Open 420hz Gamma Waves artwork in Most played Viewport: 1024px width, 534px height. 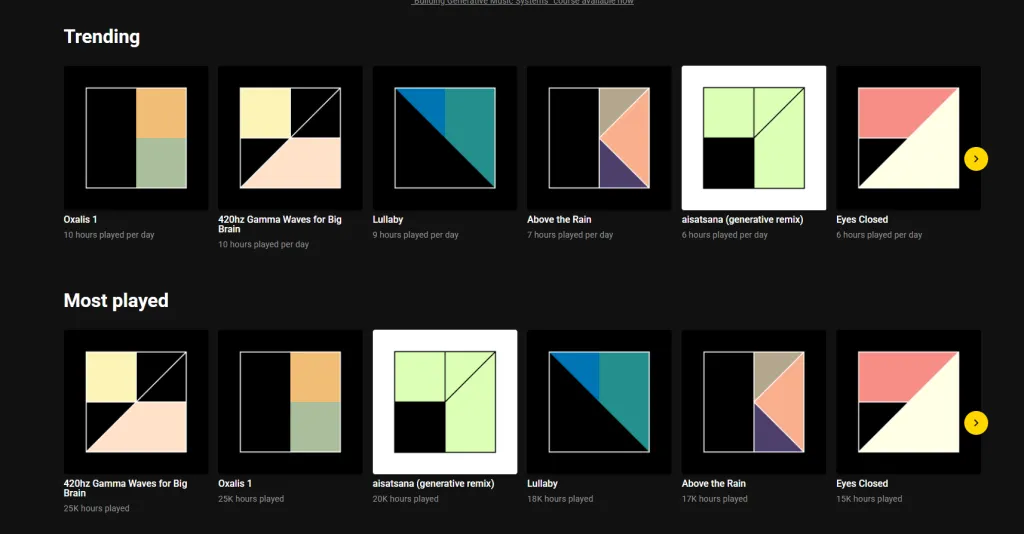point(136,402)
